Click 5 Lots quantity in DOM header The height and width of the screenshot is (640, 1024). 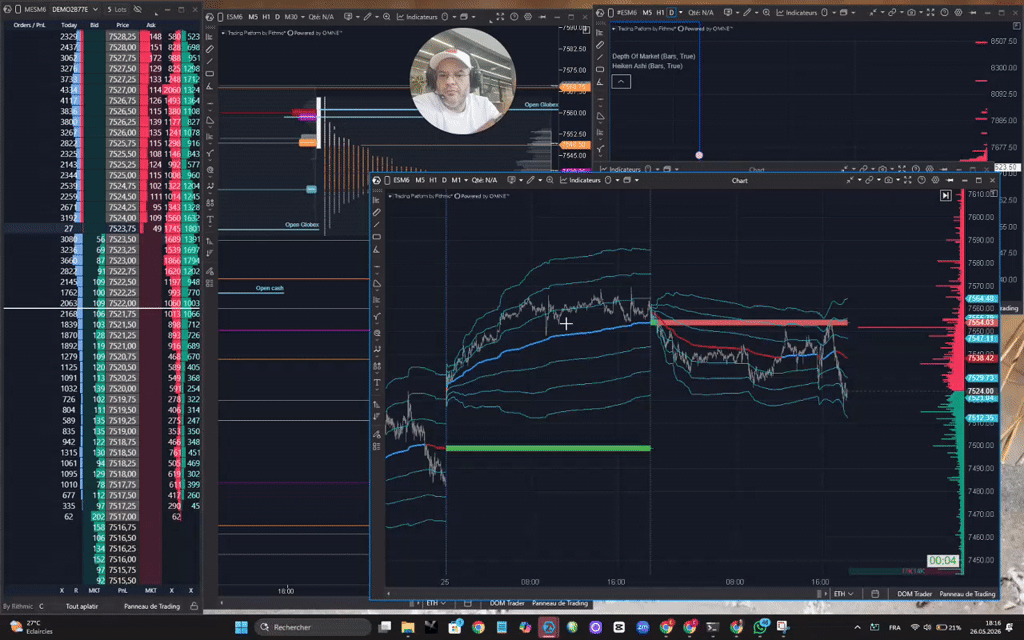117,9
